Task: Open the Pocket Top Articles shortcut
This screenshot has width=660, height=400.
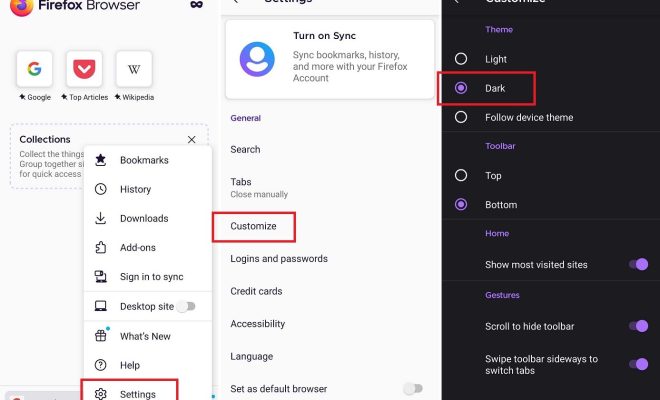Action: click(84, 68)
